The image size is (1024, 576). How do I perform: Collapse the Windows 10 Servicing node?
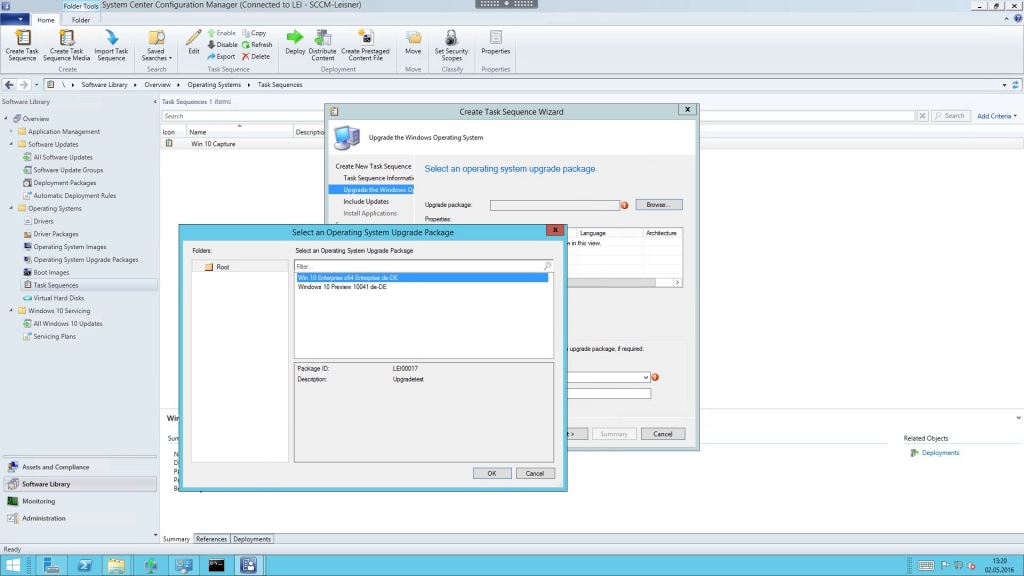coord(11,311)
